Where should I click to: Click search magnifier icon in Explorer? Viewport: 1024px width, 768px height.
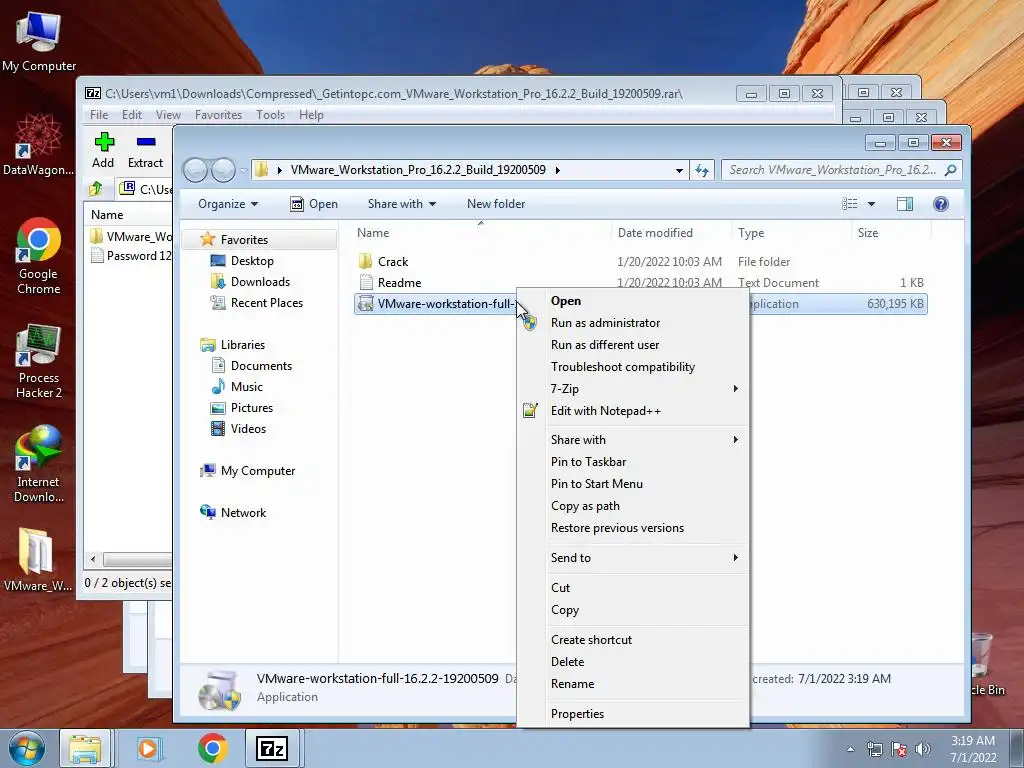(x=950, y=170)
